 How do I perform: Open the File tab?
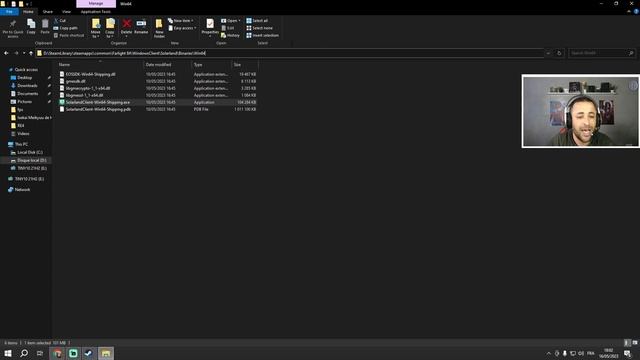9,12
